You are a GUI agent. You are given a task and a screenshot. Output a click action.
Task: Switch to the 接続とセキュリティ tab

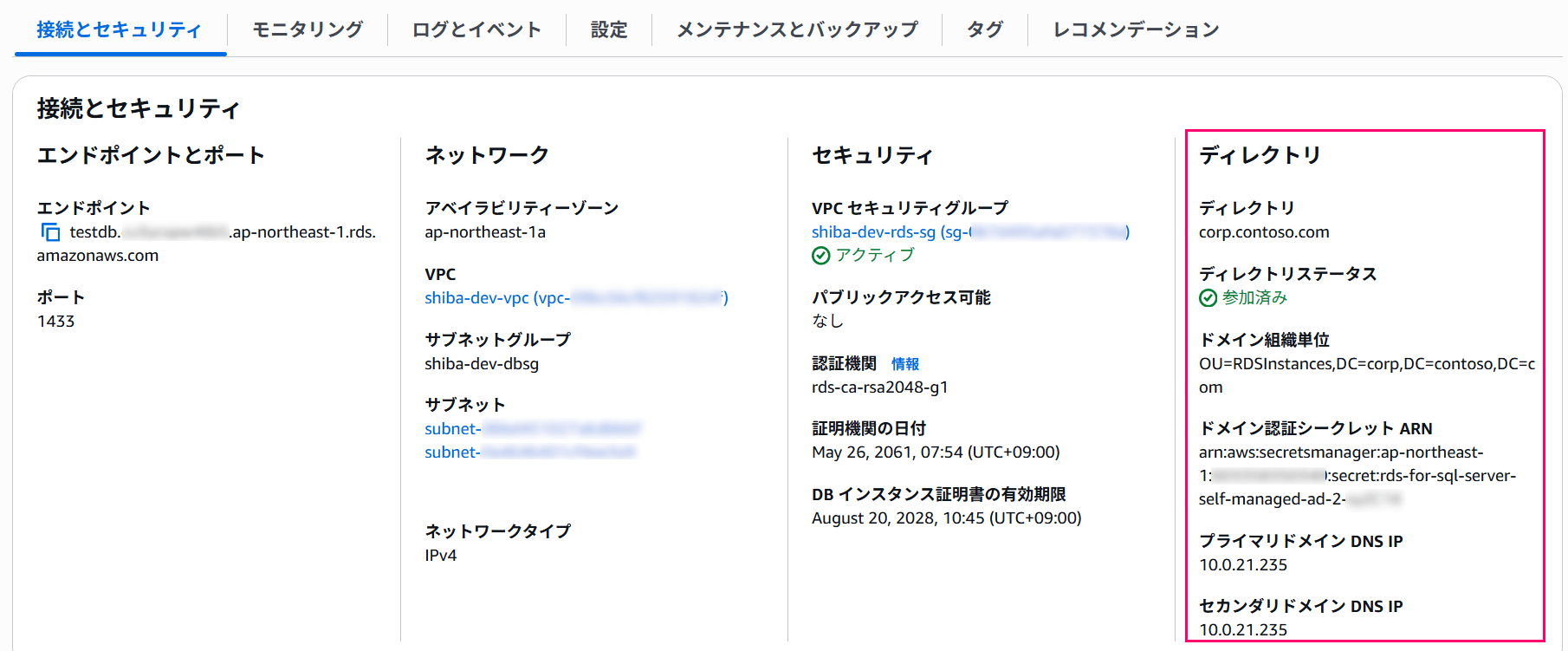tap(120, 29)
